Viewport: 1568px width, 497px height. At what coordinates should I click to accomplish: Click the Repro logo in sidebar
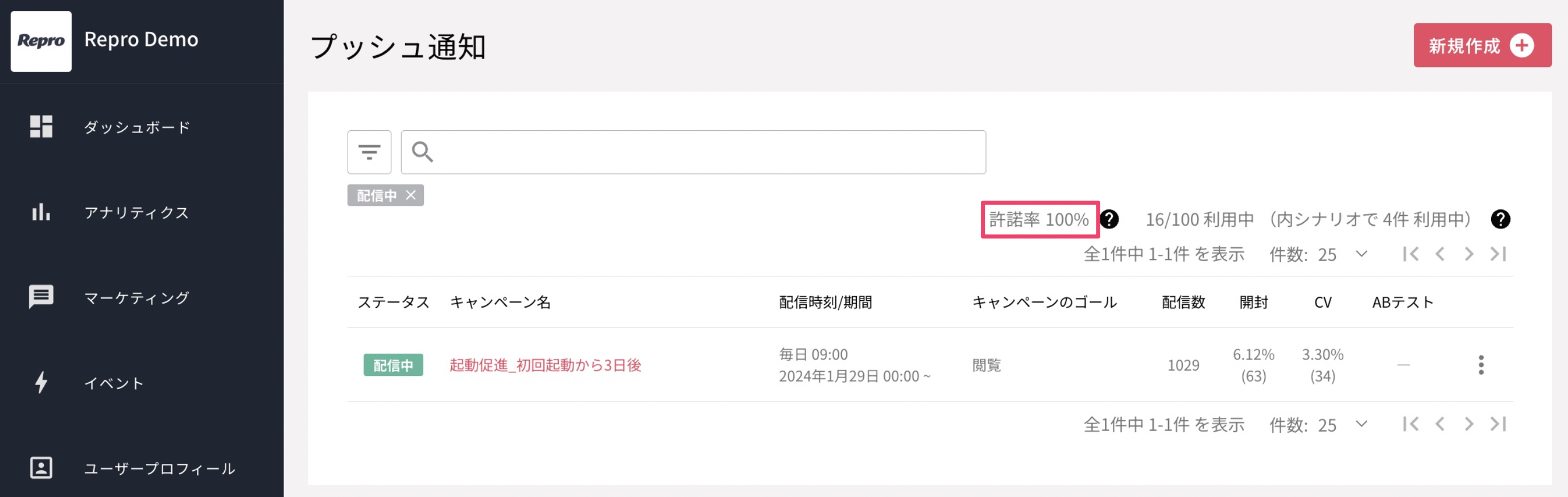pyautogui.click(x=41, y=42)
